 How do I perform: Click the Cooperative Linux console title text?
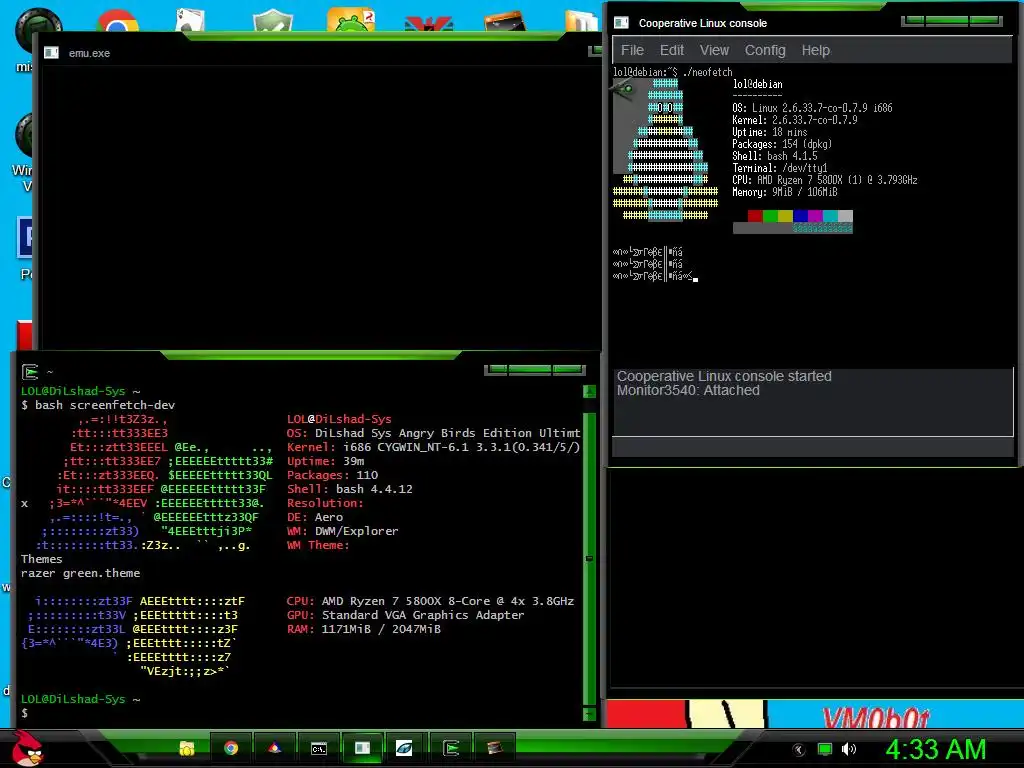pyautogui.click(x=703, y=23)
